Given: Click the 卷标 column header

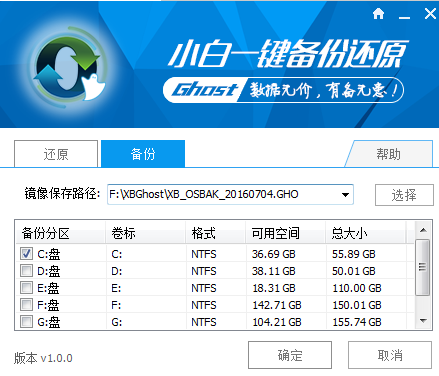Looking at the screenshot, I should [x=146, y=233].
